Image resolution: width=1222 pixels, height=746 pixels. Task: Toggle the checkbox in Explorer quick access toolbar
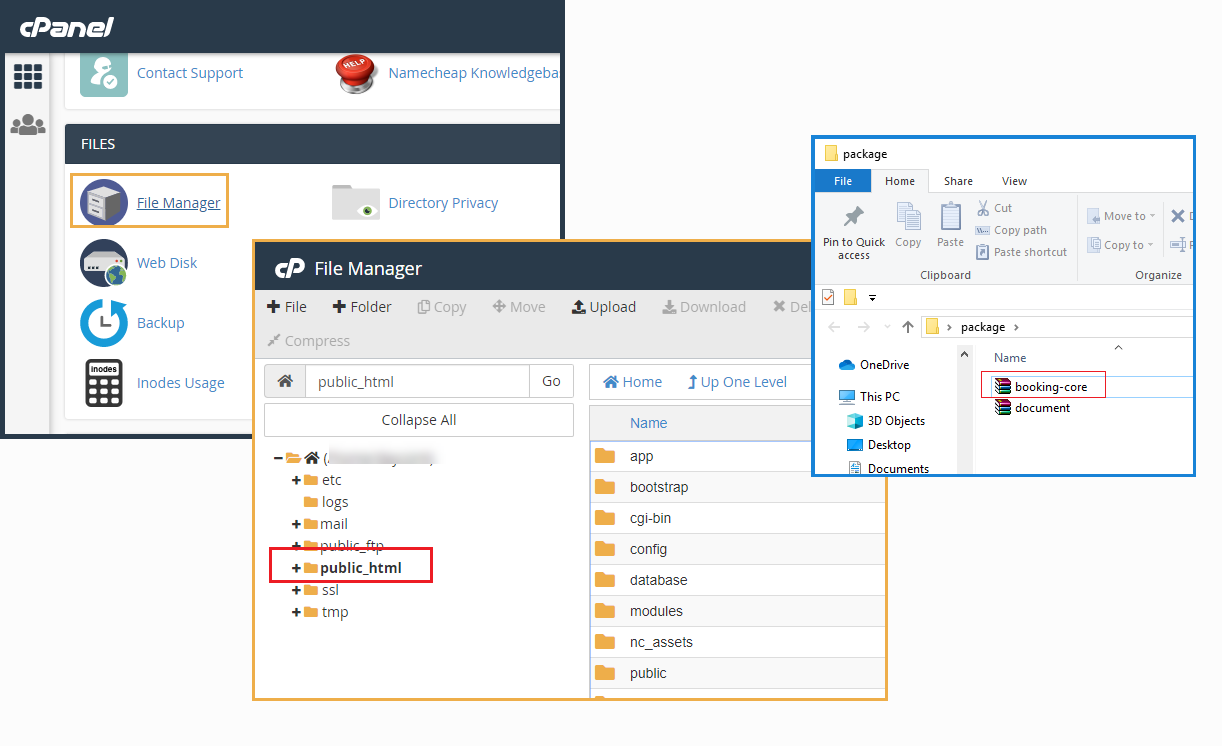point(827,297)
